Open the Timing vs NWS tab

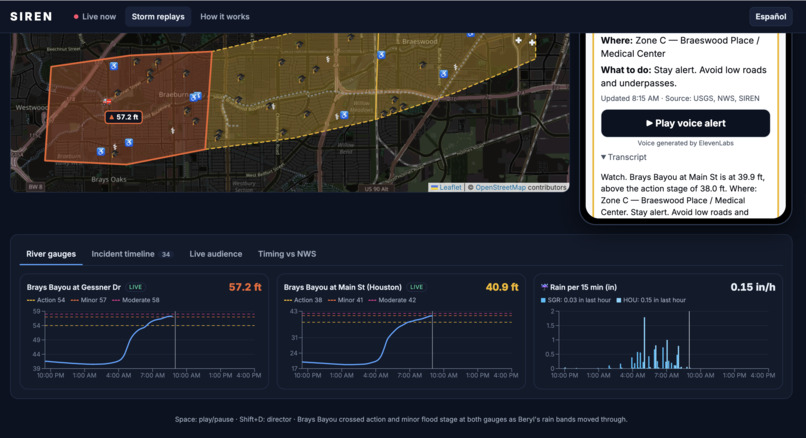click(287, 254)
